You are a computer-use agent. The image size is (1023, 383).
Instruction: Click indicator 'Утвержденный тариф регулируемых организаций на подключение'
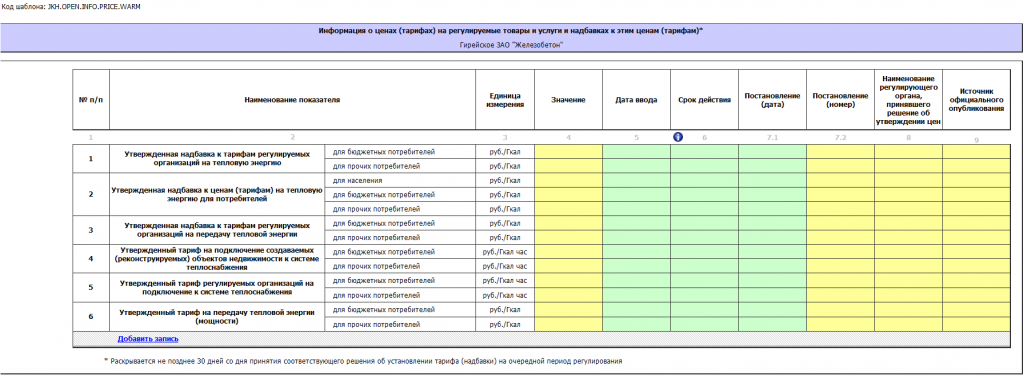(217, 288)
